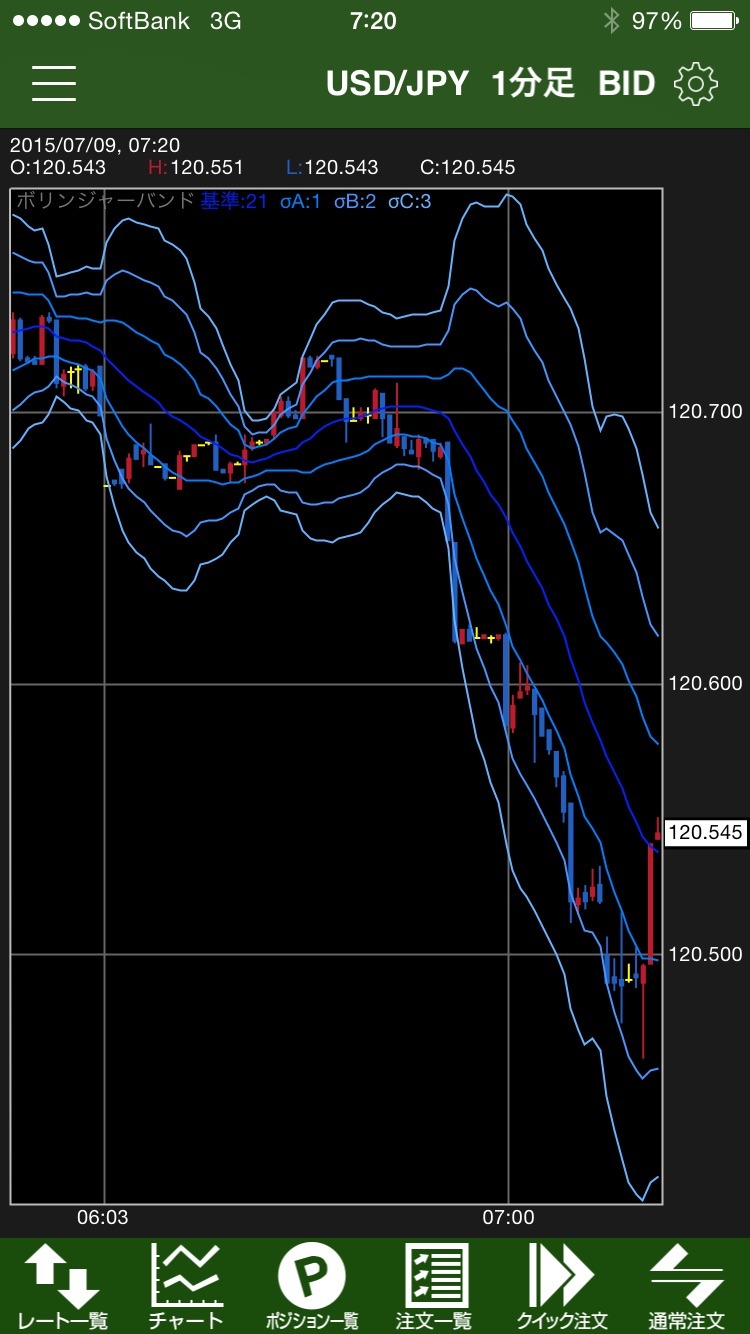Select the σA:1 band setting
The height and width of the screenshot is (1334, 750).
tap(300, 201)
